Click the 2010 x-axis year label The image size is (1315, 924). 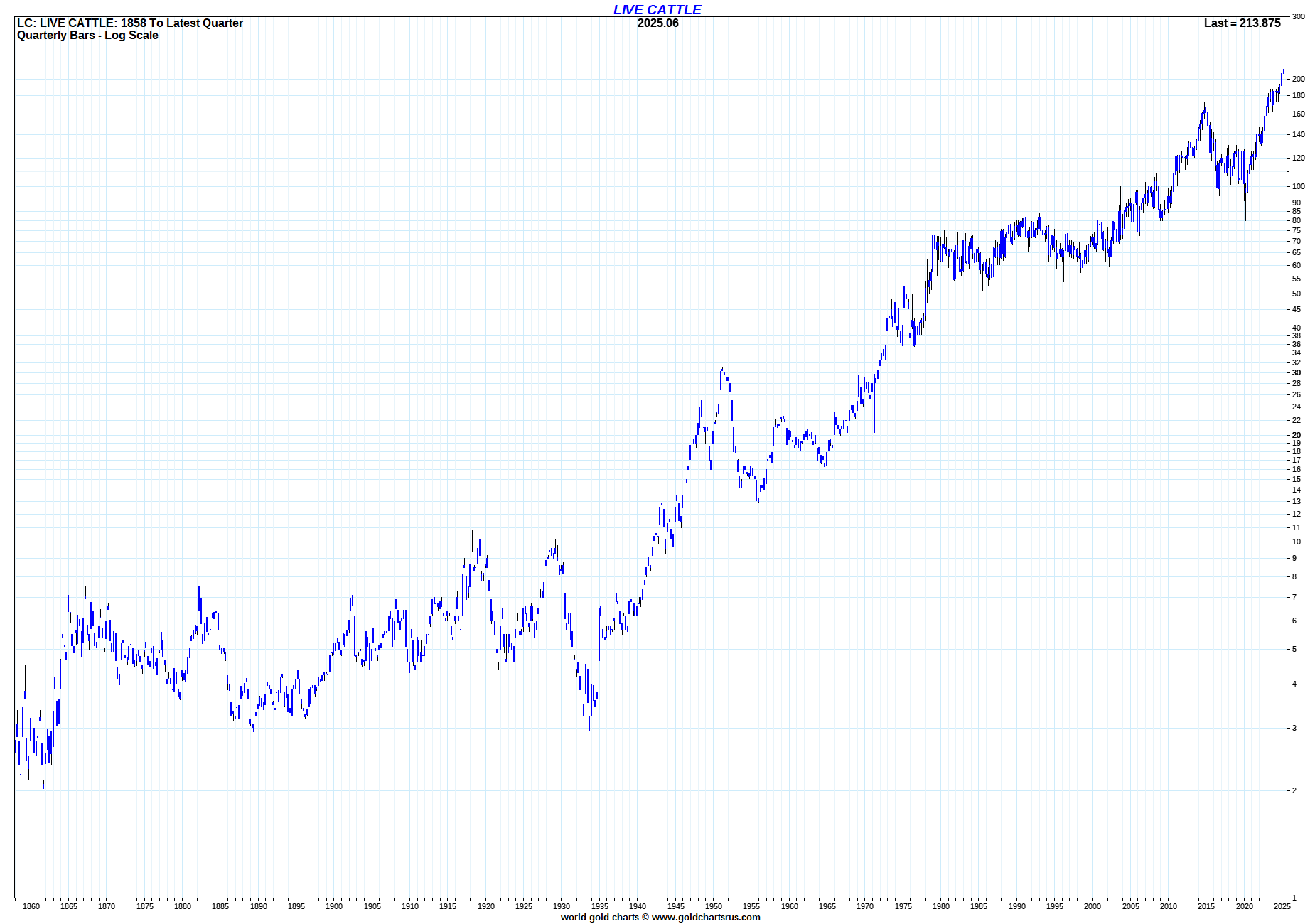[1169, 906]
